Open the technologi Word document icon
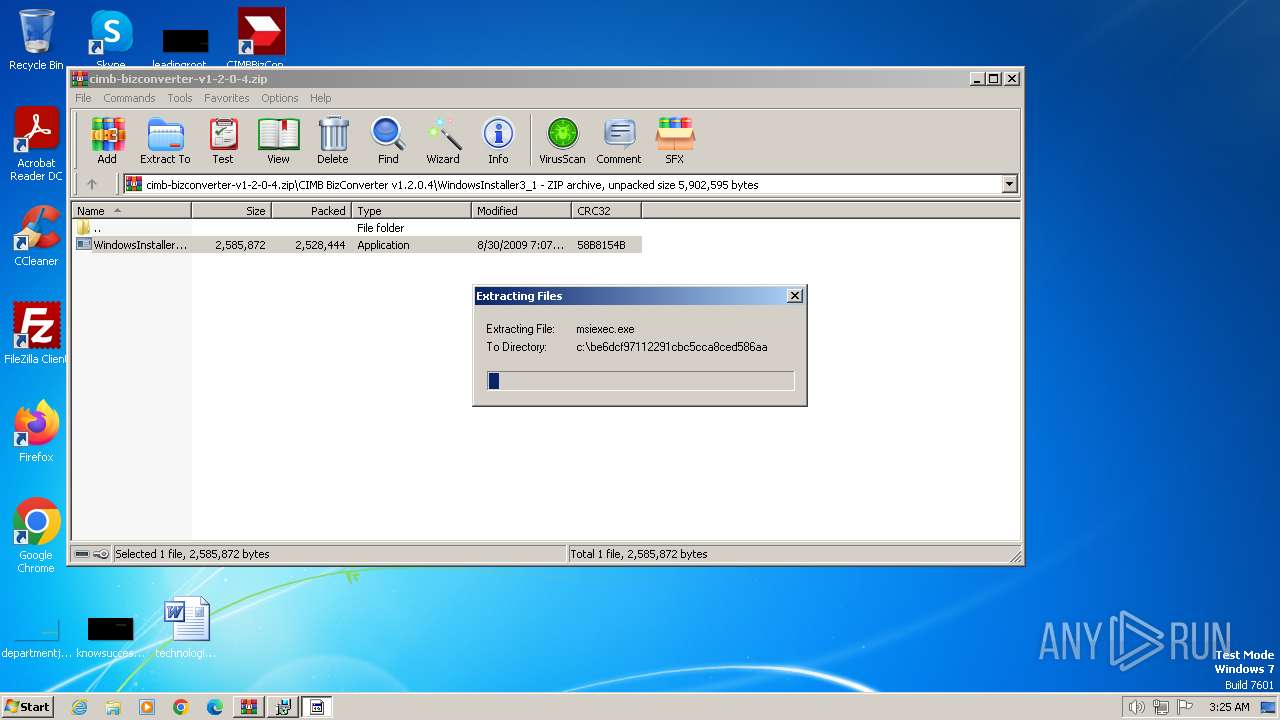 pos(186,627)
